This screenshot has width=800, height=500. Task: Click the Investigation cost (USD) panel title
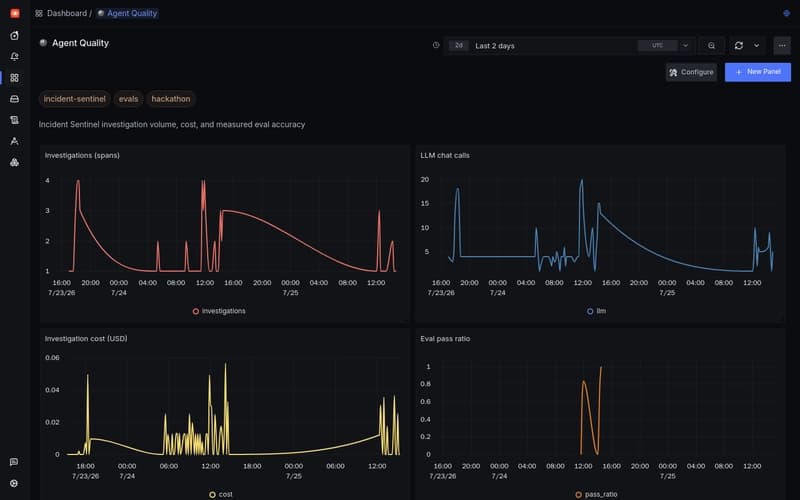click(86, 338)
